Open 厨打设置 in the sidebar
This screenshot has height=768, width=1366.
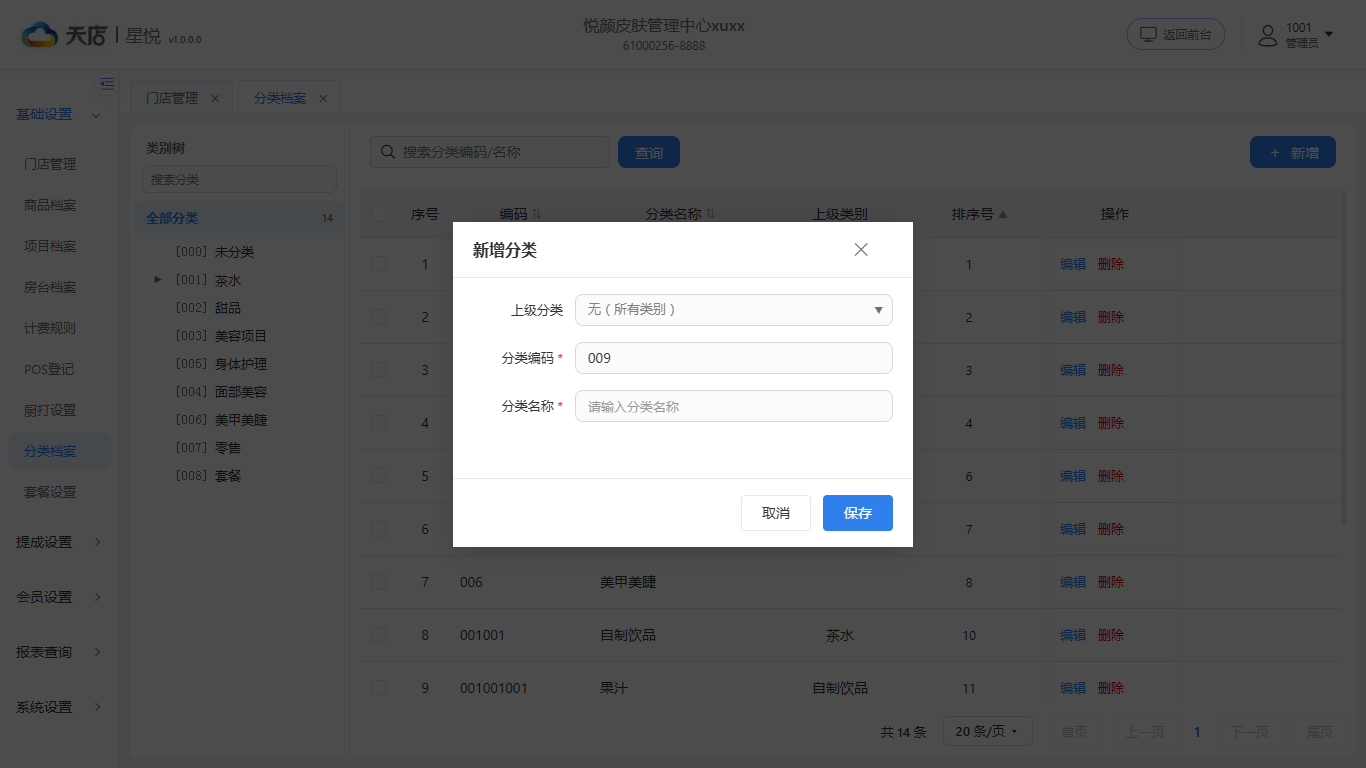coord(50,410)
